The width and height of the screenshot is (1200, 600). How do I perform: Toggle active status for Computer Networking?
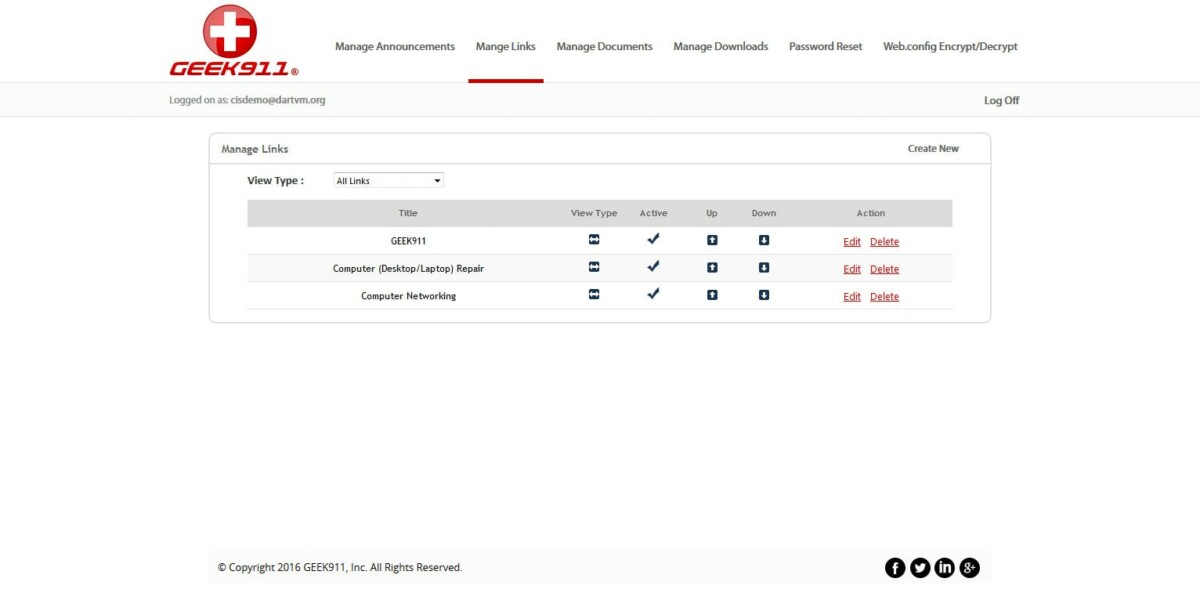click(x=653, y=293)
